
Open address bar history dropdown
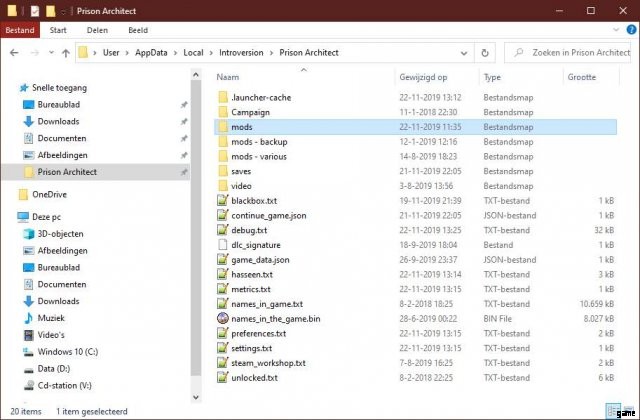pos(464,53)
